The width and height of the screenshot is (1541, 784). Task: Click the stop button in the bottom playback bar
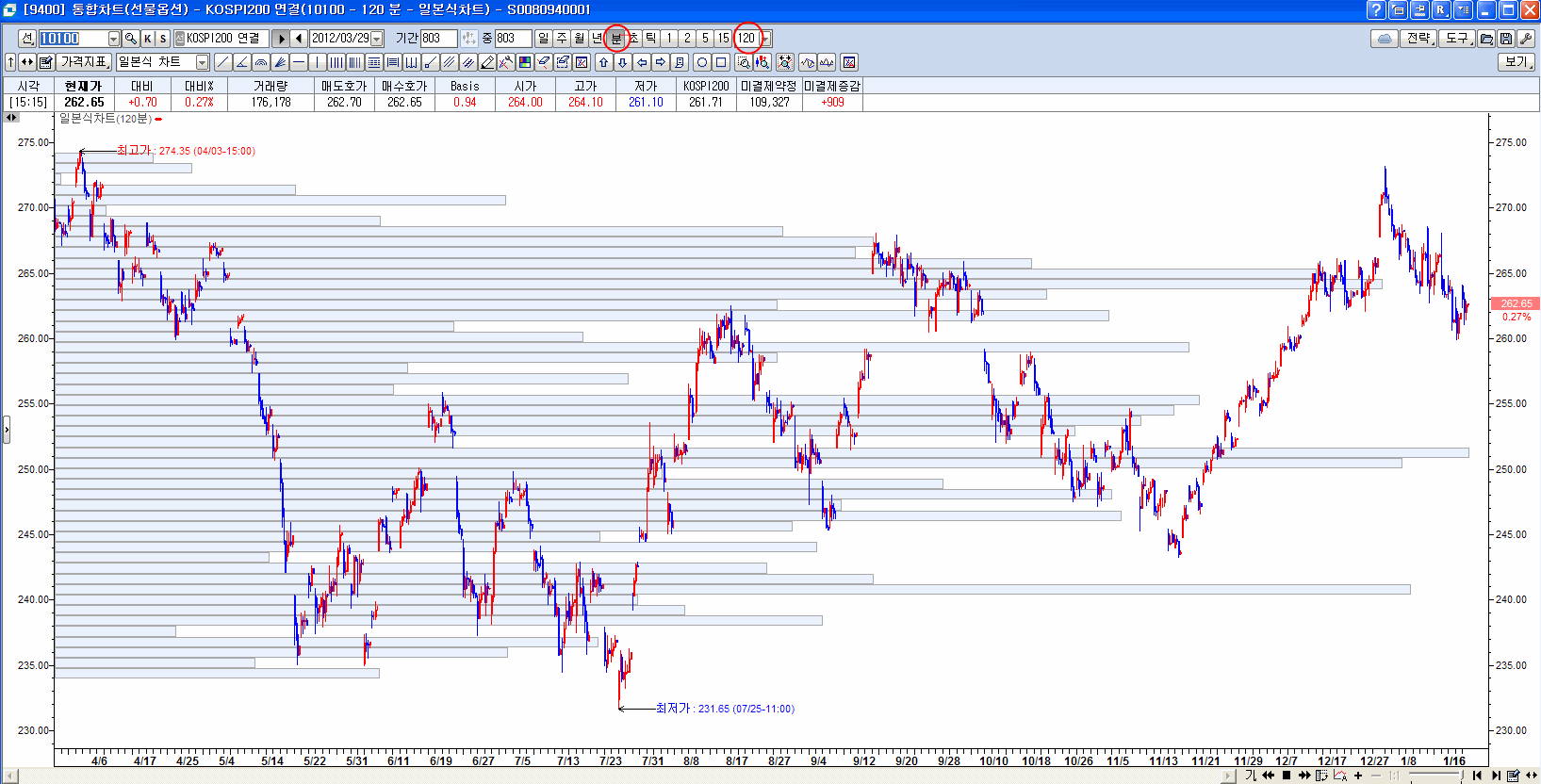[1286, 776]
